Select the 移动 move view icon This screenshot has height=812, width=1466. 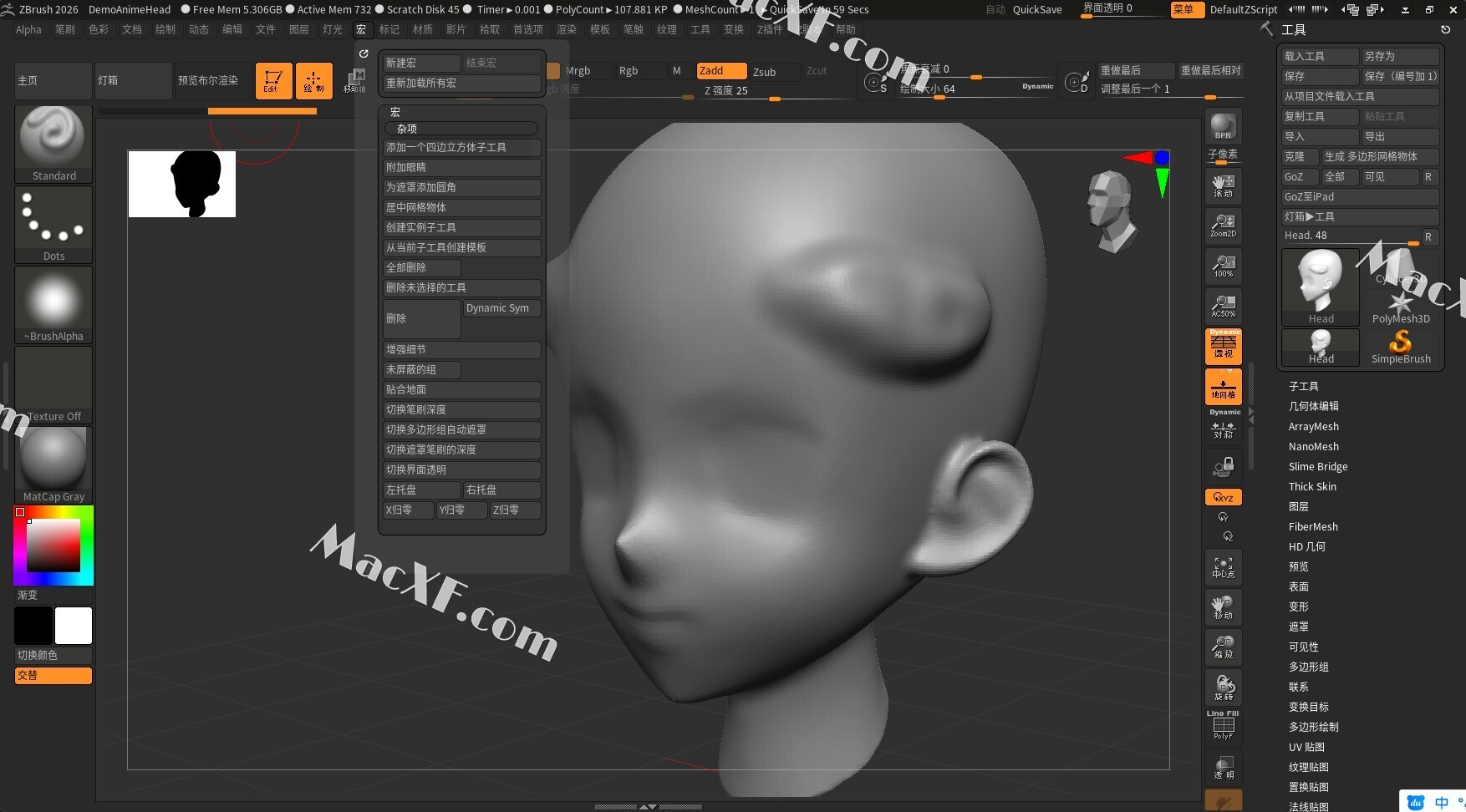click(1223, 607)
